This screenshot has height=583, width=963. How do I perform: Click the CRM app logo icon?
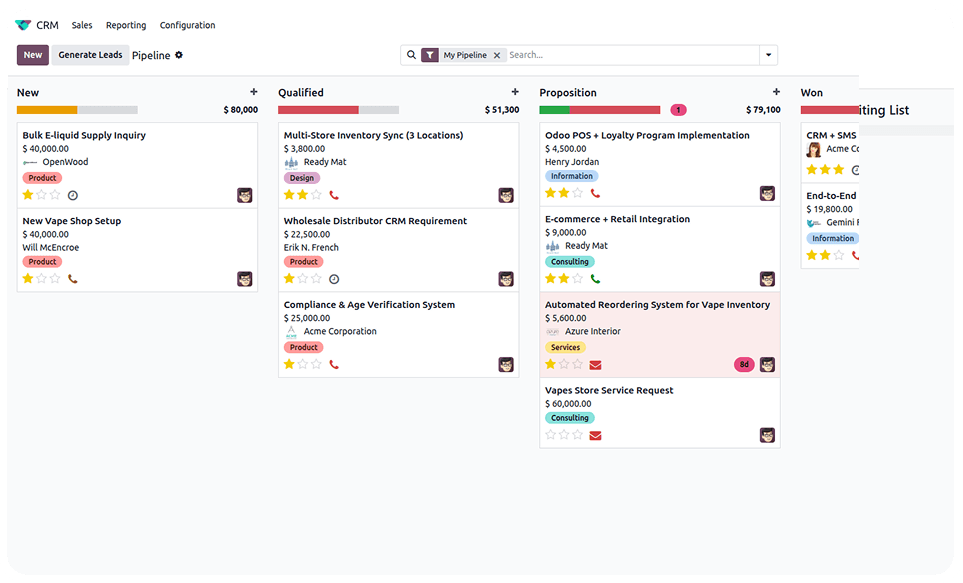(23, 25)
